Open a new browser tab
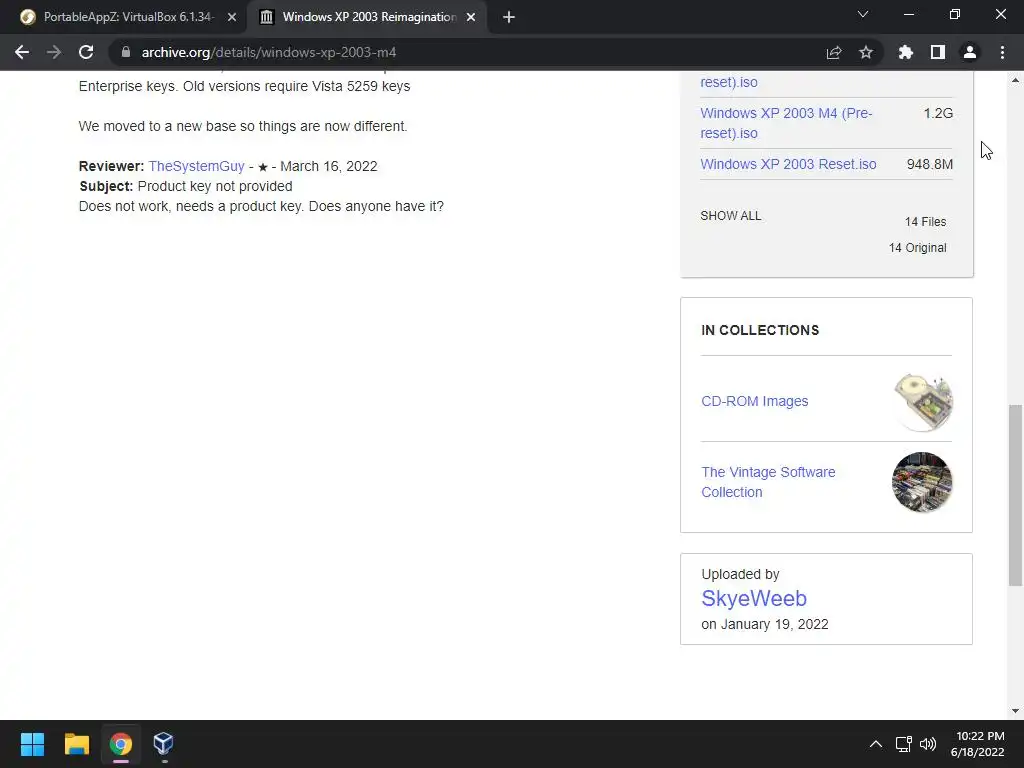 point(509,17)
